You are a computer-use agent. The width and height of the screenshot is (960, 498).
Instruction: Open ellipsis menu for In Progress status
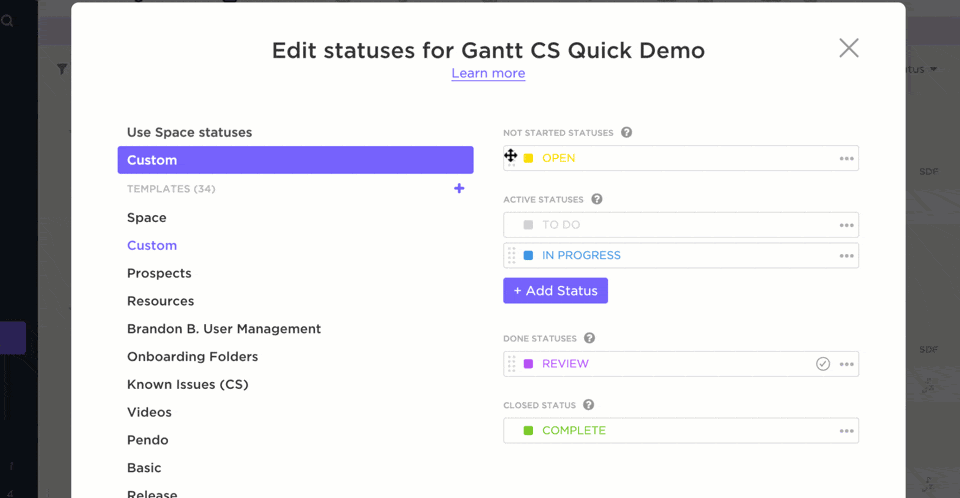point(847,255)
